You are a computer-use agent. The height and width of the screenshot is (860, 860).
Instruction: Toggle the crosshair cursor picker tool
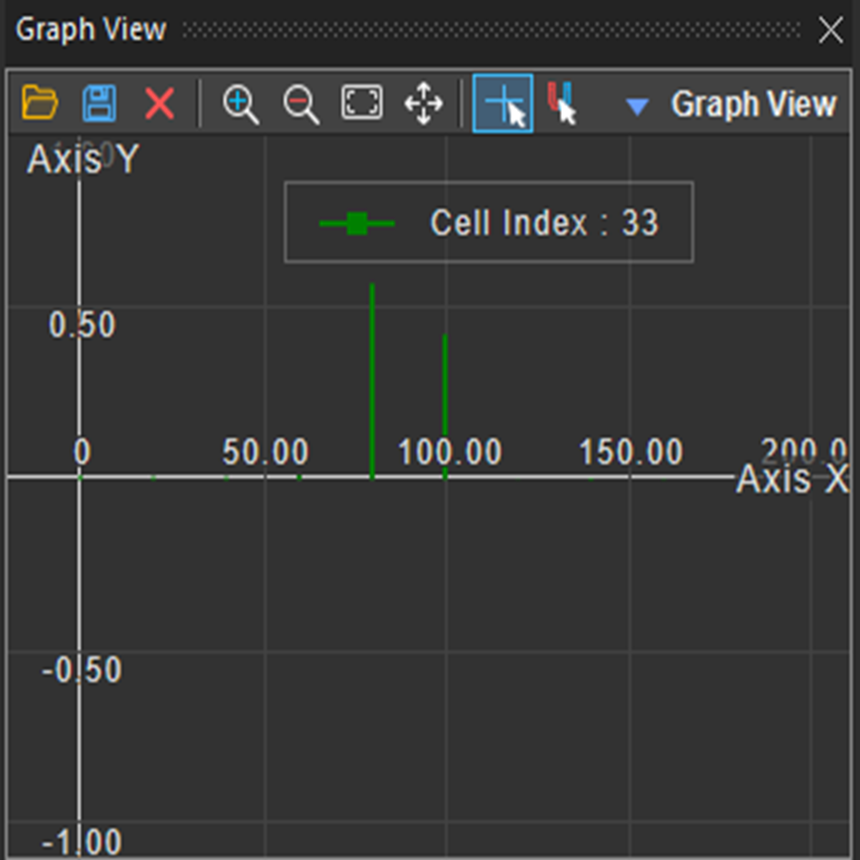click(x=503, y=104)
